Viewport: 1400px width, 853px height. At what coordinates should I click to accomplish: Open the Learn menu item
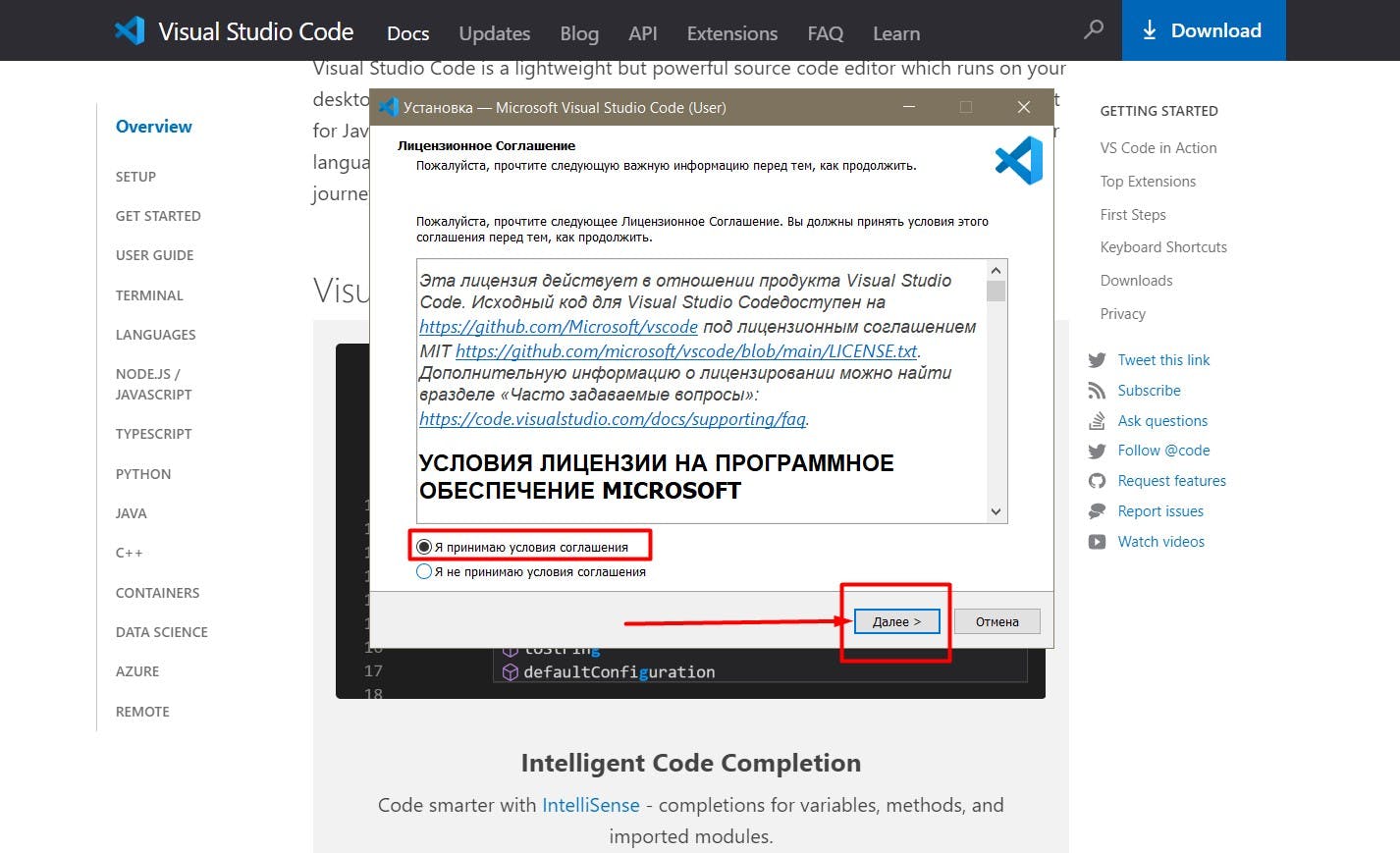point(896,33)
